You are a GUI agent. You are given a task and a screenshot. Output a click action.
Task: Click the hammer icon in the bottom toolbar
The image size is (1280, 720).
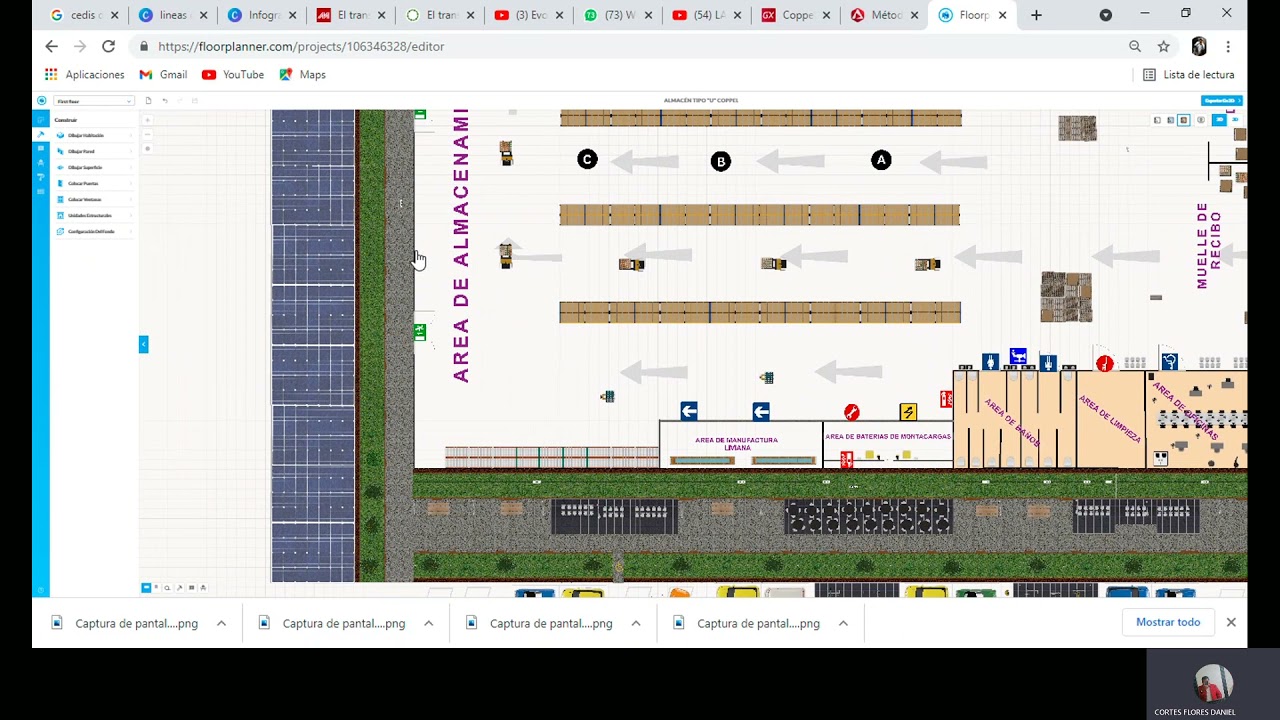point(179,588)
